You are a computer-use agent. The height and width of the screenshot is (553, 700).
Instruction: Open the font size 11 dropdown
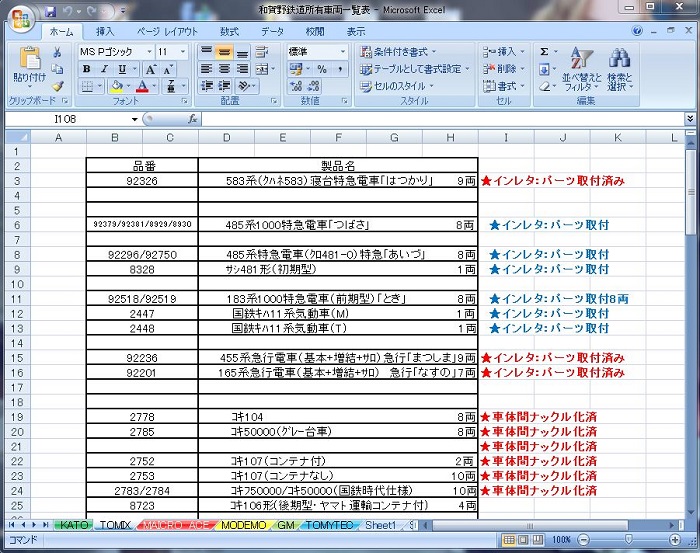183,52
